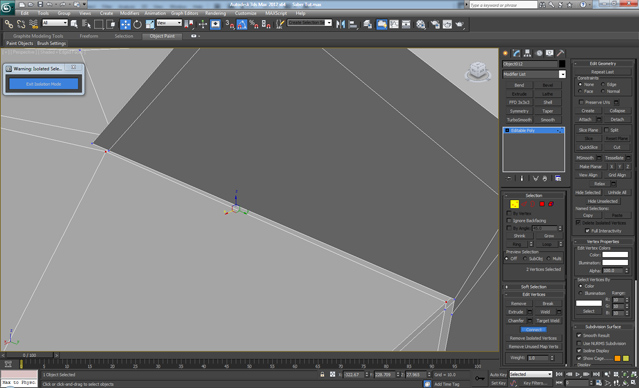This screenshot has width=639, height=388.
Task: Select Border sub-object level icon
Action: point(533,204)
